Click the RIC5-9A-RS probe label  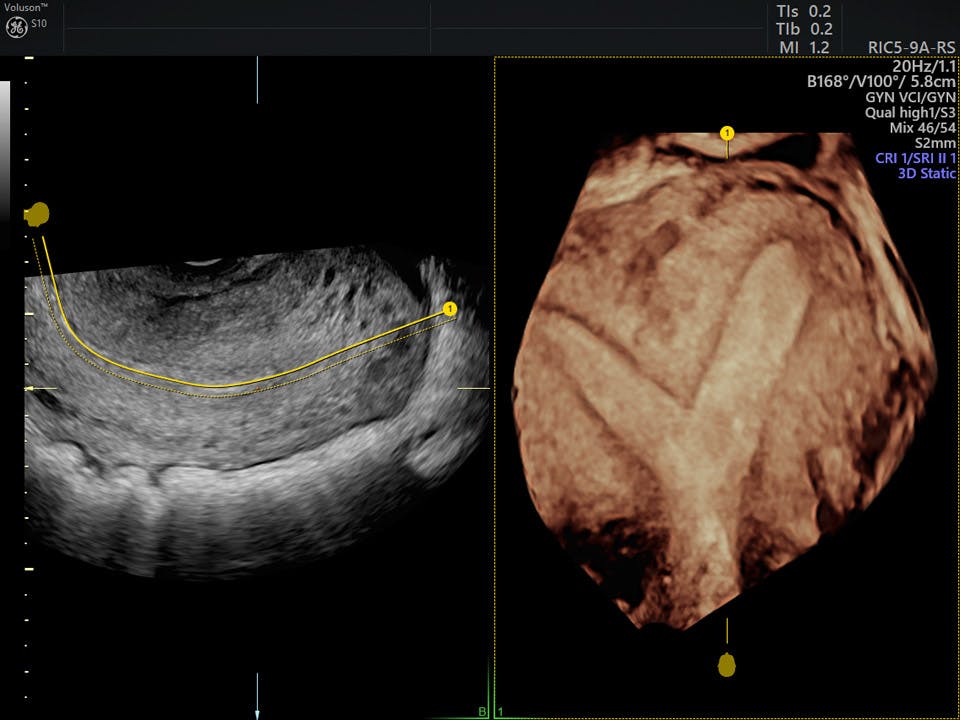click(911, 48)
